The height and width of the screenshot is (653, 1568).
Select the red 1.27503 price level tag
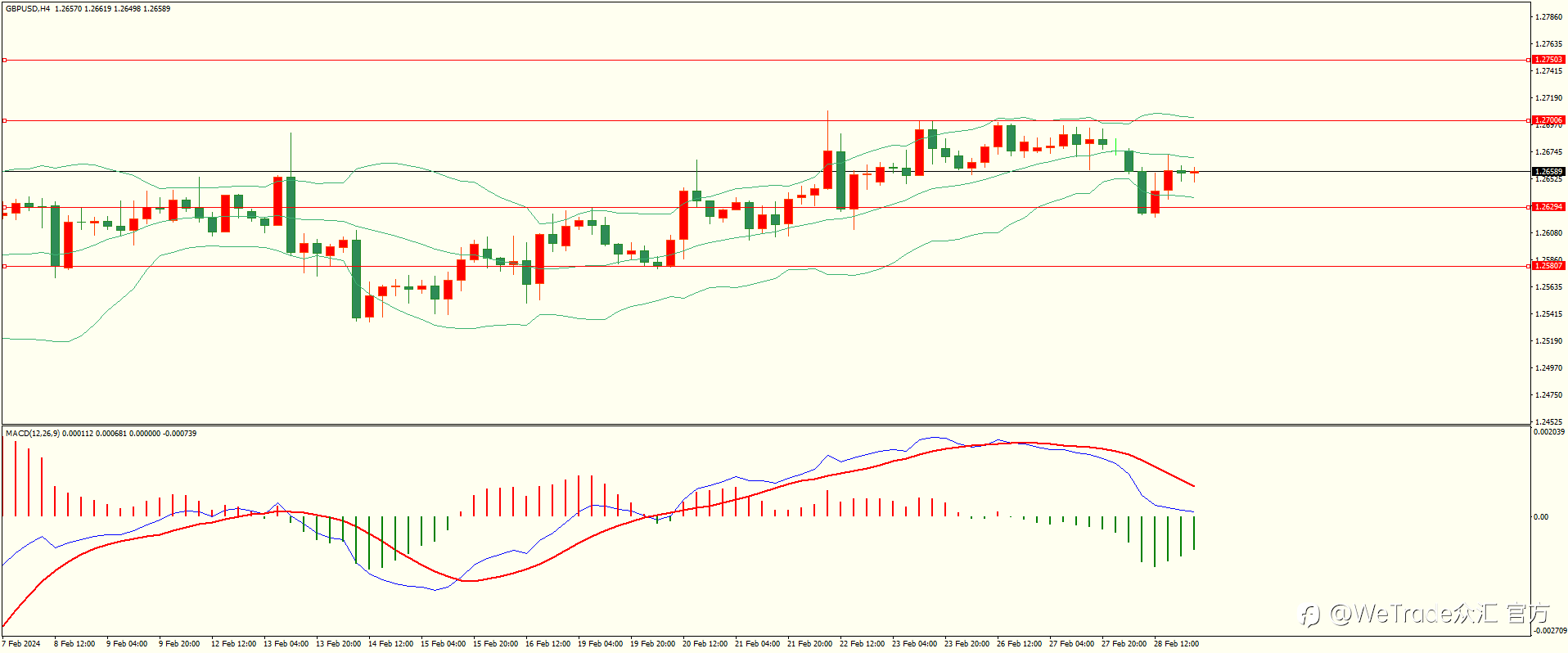(x=1548, y=60)
